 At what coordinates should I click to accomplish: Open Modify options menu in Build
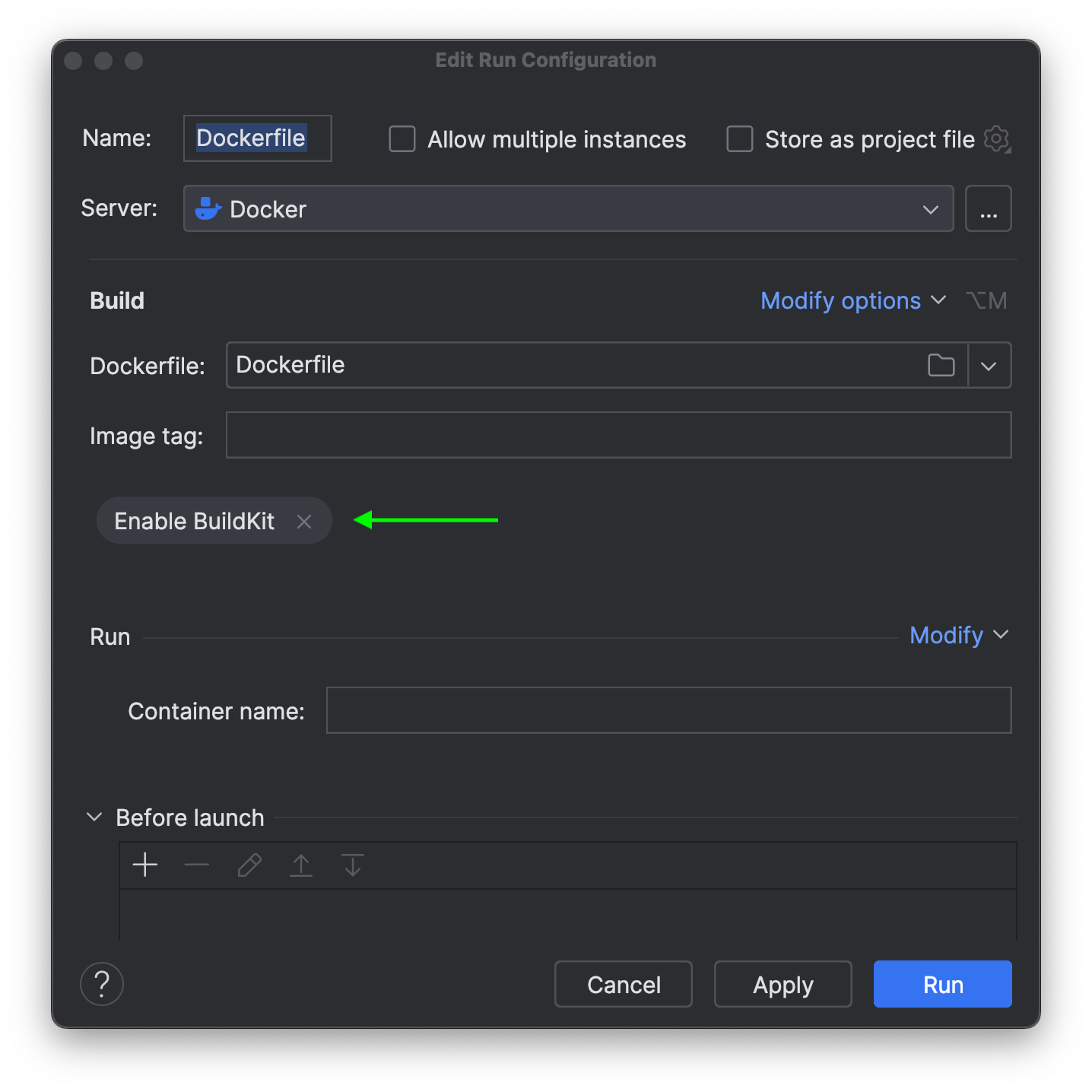tap(852, 301)
